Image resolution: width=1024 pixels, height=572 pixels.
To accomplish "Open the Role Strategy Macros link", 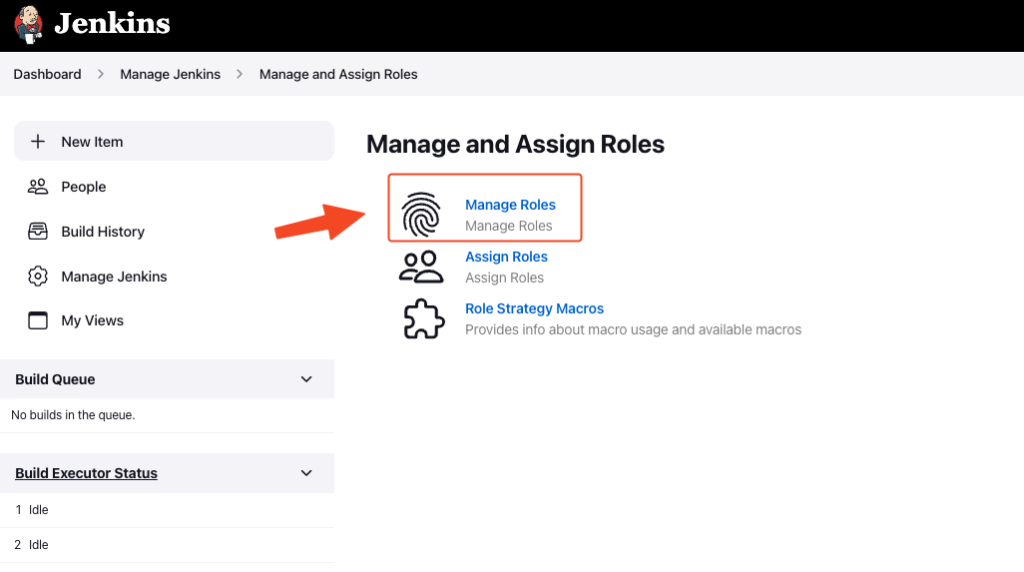I will (534, 309).
